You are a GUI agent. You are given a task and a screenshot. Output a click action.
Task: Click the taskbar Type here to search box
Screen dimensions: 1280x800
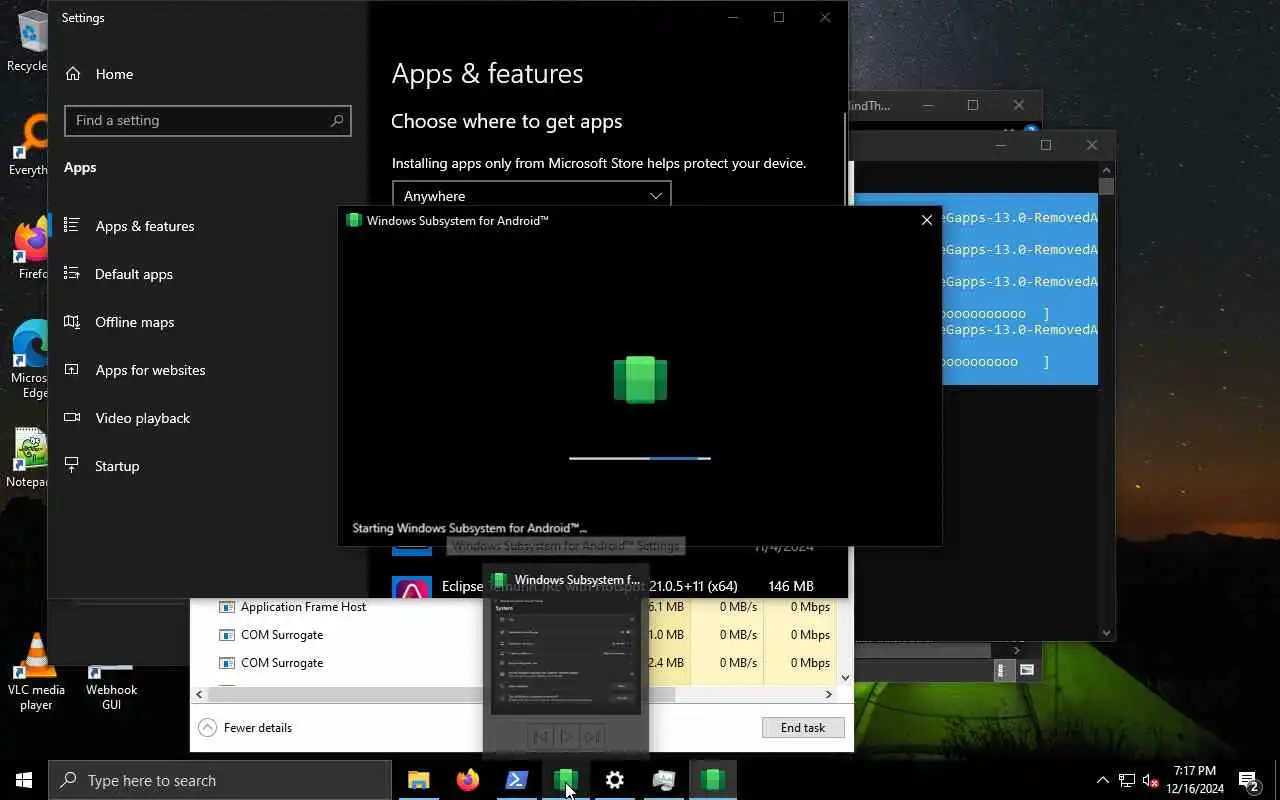coord(220,780)
